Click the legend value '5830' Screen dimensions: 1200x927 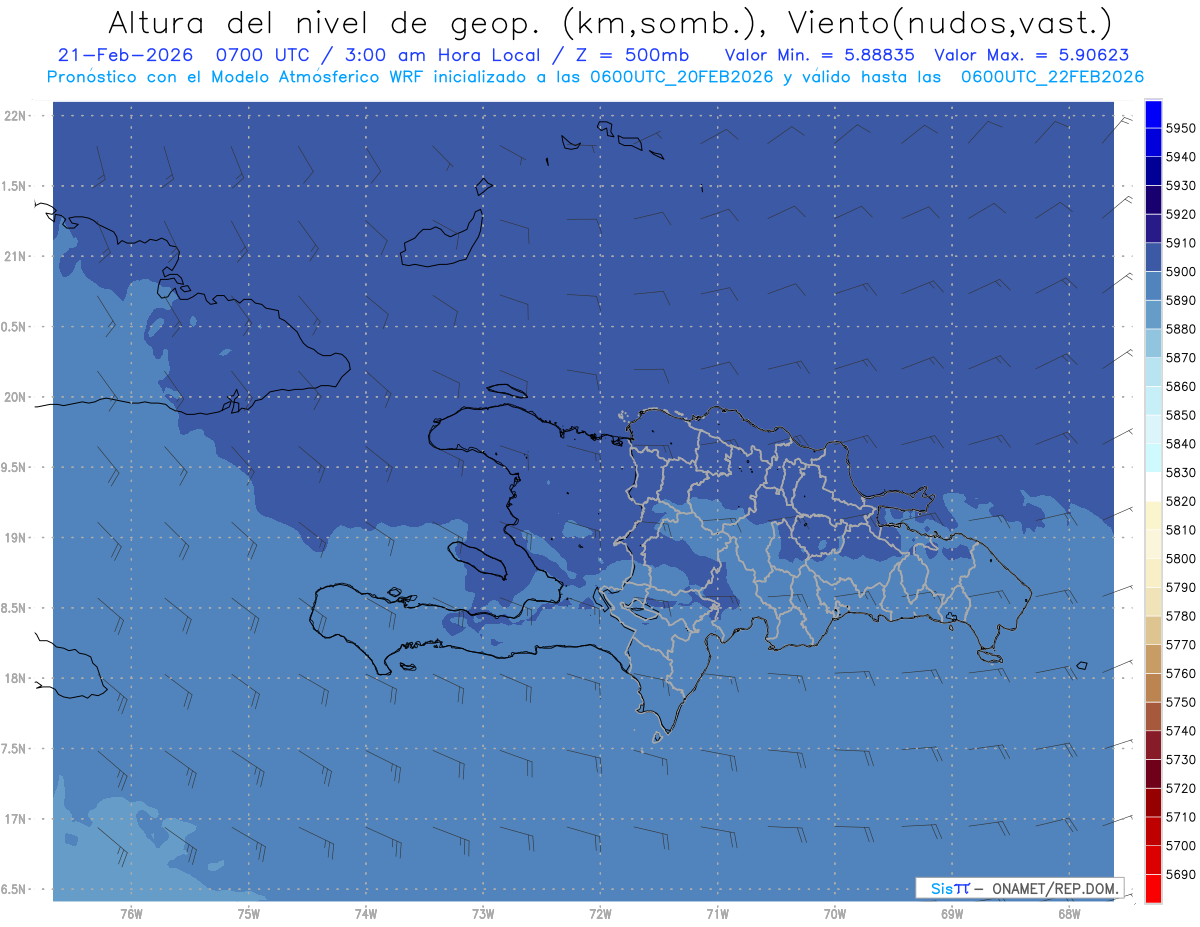pos(1180,472)
